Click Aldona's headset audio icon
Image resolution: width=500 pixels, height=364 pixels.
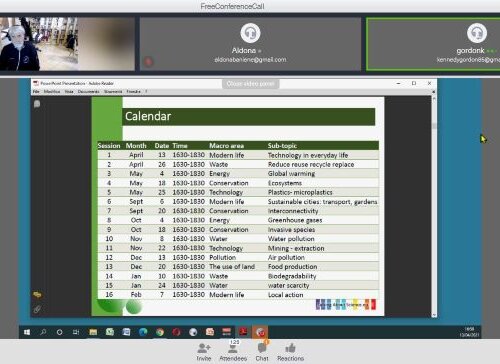point(250,33)
